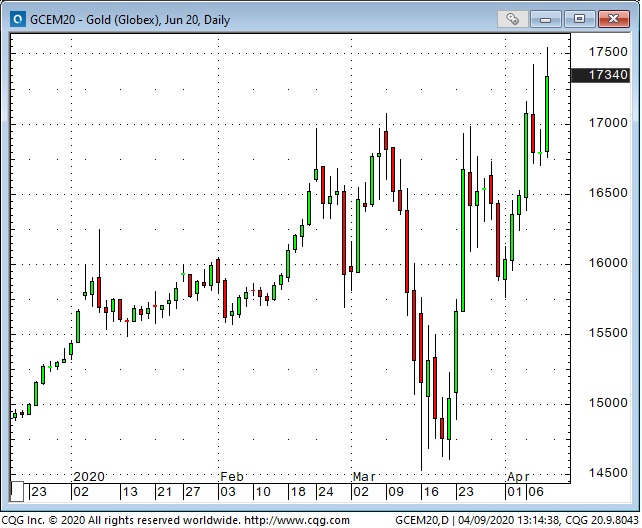Click the link chart icon button
The image size is (642, 528).
coord(512,19)
